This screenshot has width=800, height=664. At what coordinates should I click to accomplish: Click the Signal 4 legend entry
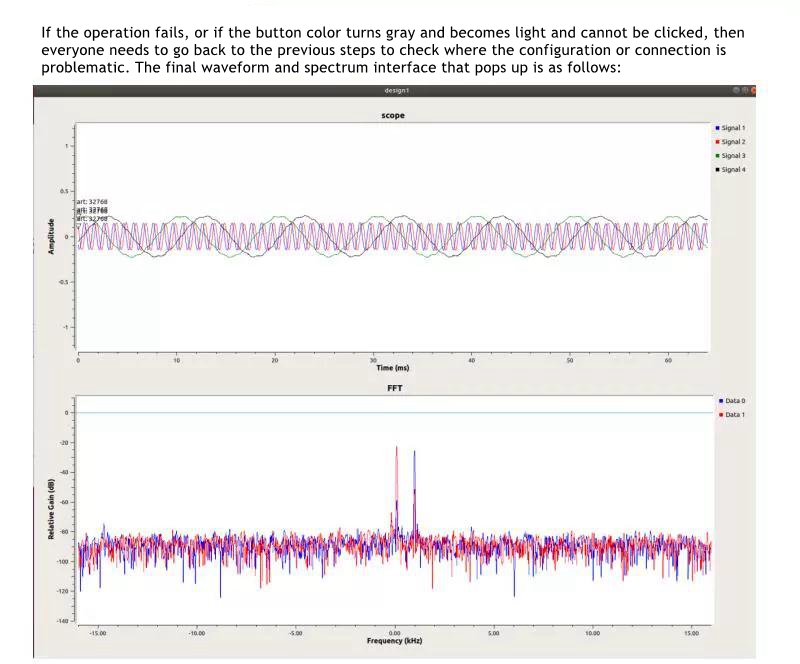point(733,170)
